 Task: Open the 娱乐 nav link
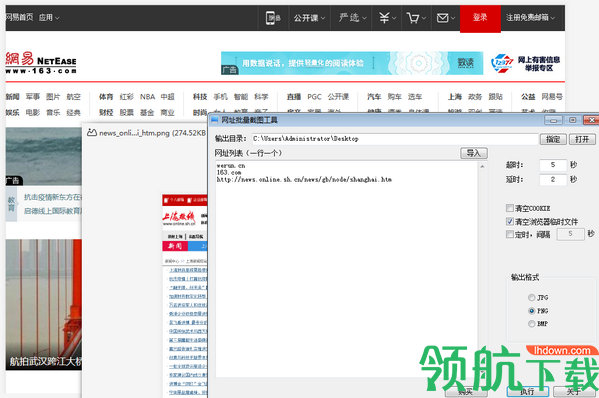coord(13,112)
